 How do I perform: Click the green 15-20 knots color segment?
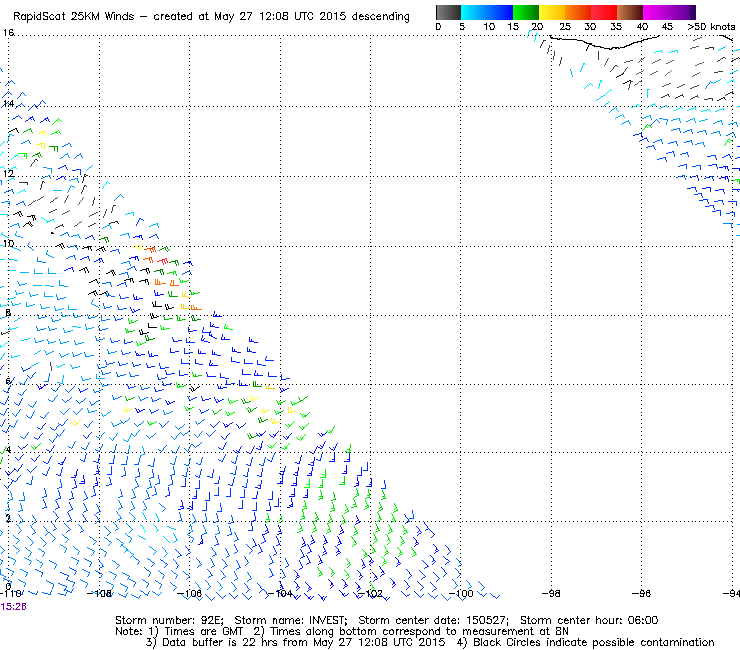pyautogui.click(x=526, y=12)
